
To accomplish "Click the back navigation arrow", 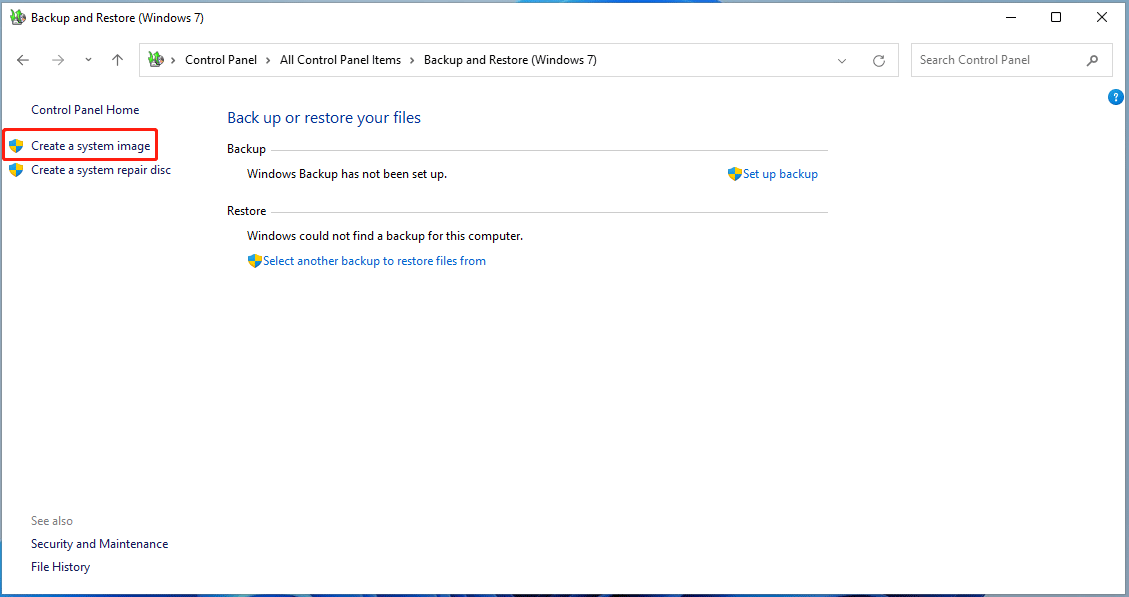I will pyautogui.click(x=22, y=60).
